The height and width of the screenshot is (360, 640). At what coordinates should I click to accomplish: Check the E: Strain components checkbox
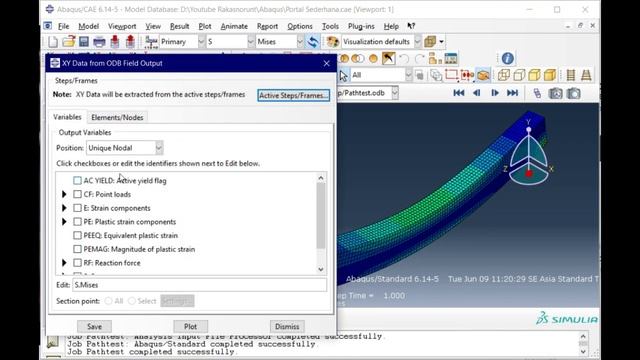(x=78, y=208)
